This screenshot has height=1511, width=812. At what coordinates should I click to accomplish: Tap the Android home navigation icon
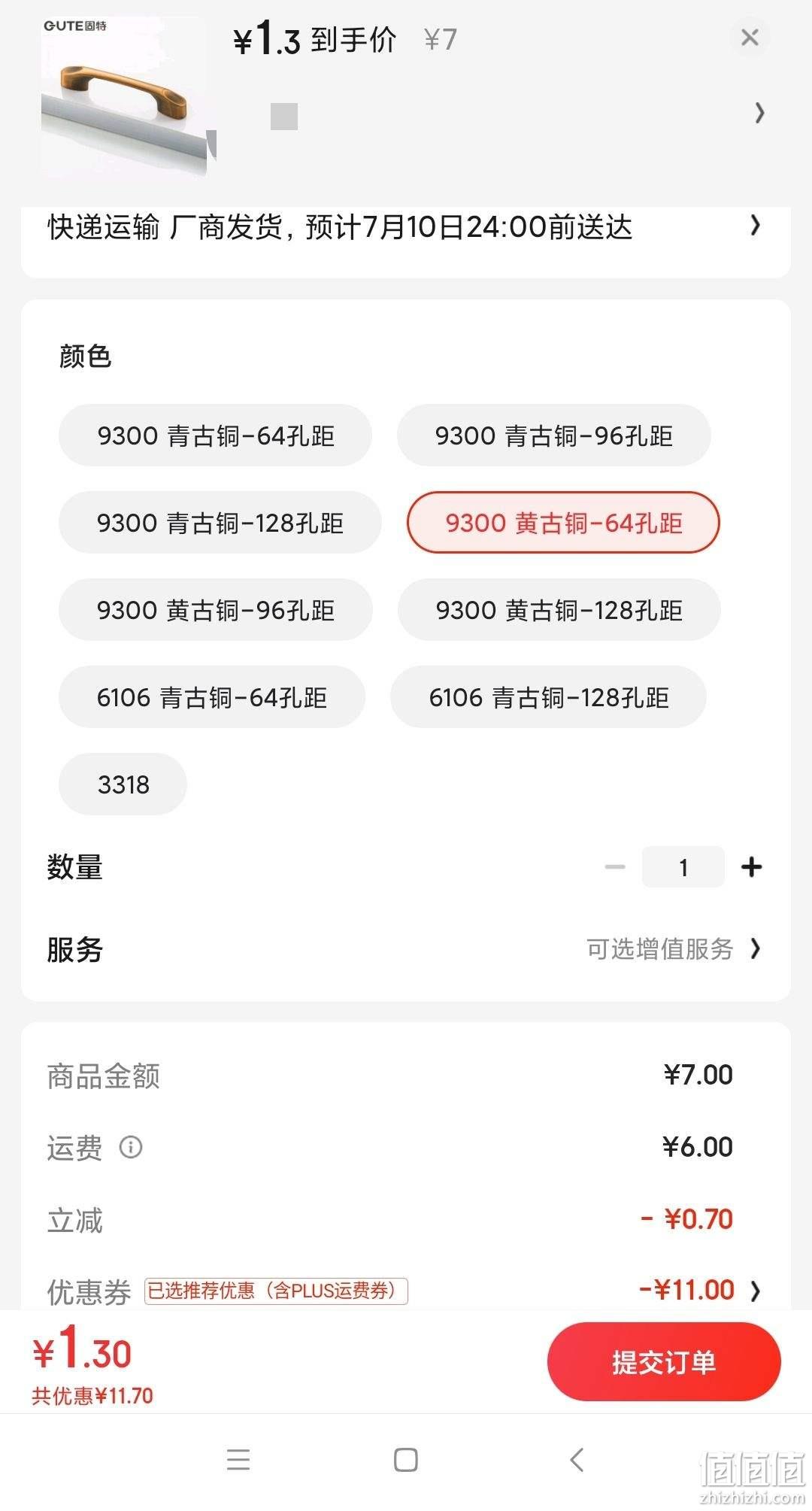coord(406,1460)
